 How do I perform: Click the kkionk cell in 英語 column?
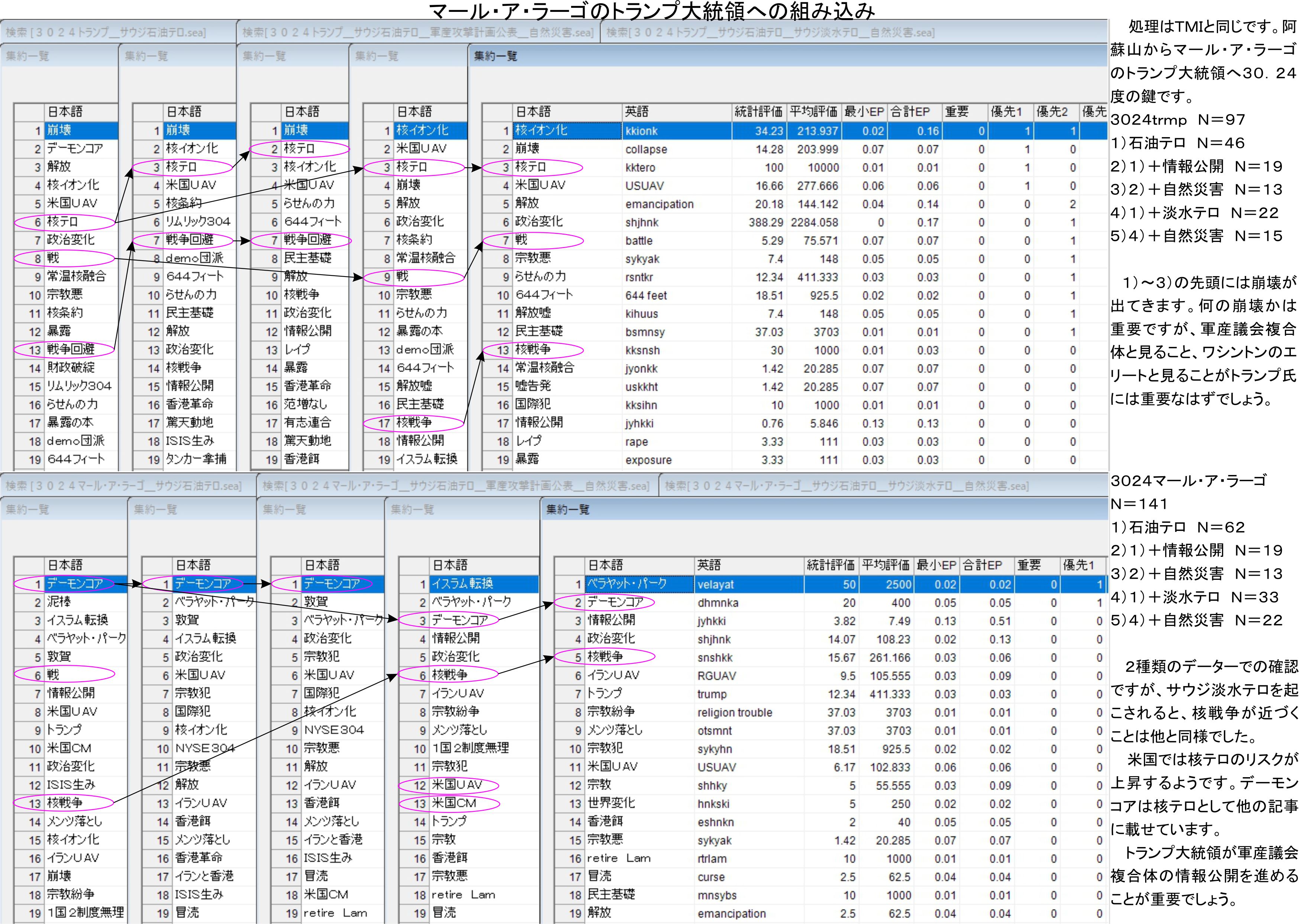click(x=641, y=131)
